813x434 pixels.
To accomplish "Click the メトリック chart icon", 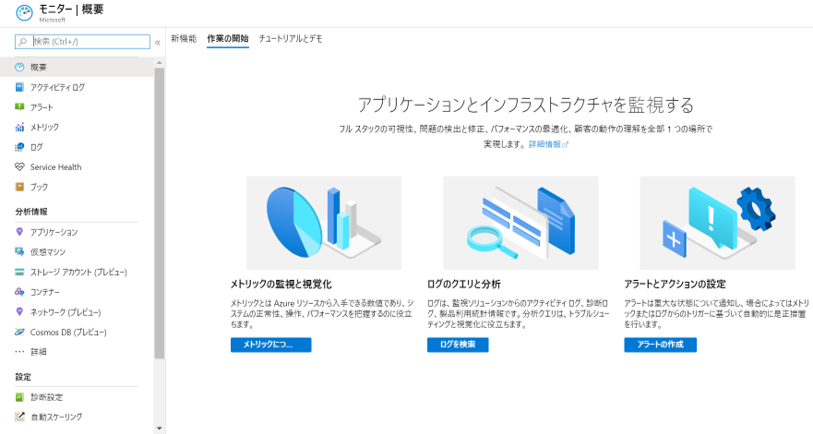I will (19, 127).
